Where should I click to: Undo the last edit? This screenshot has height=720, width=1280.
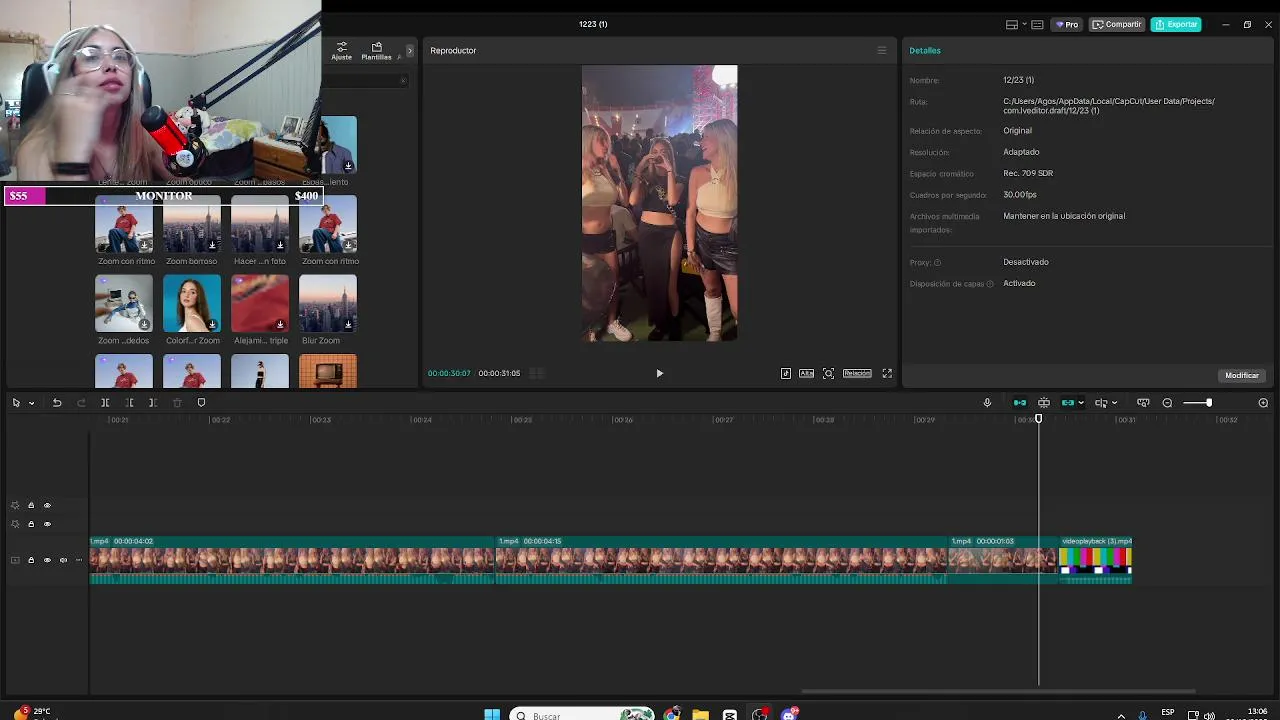click(57, 403)
